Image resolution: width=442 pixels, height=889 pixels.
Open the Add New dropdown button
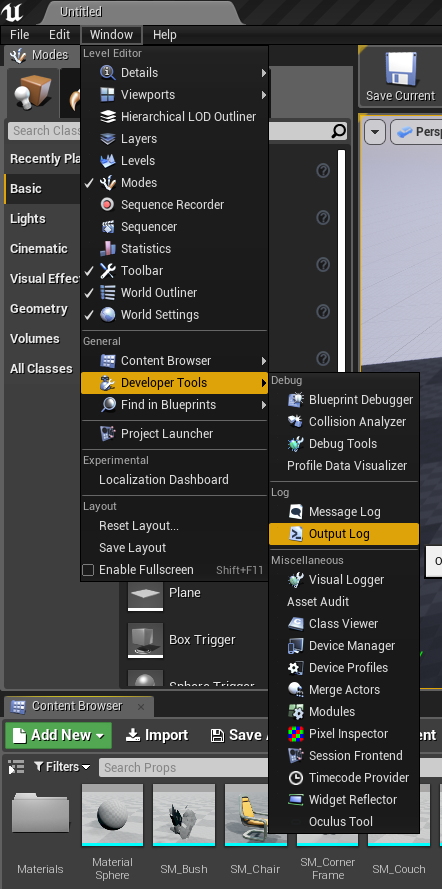tap(58, 735)
